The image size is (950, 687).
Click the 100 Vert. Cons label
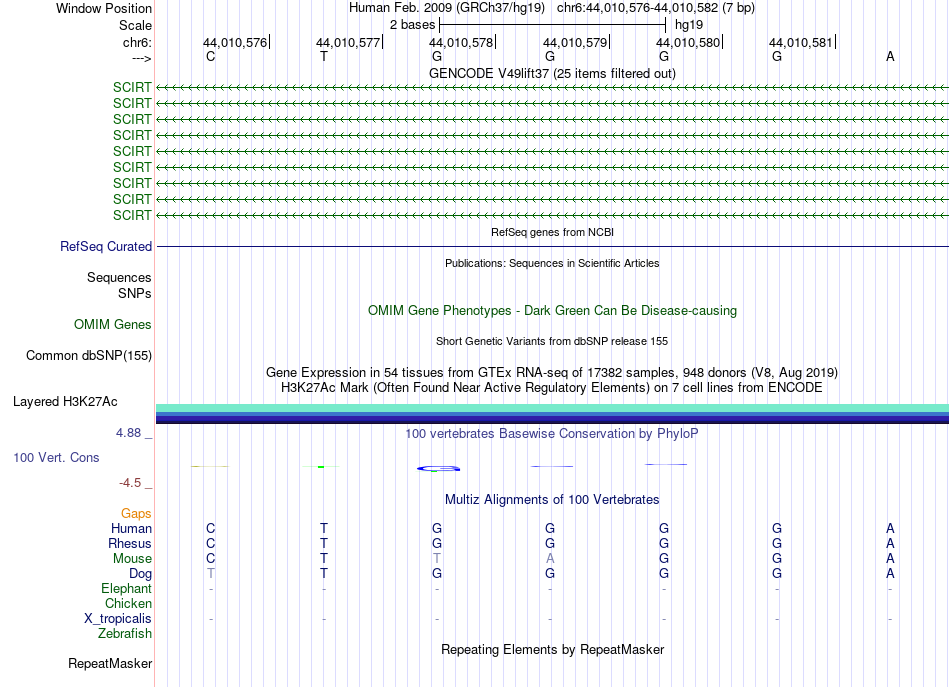click(x=56, y=457)
